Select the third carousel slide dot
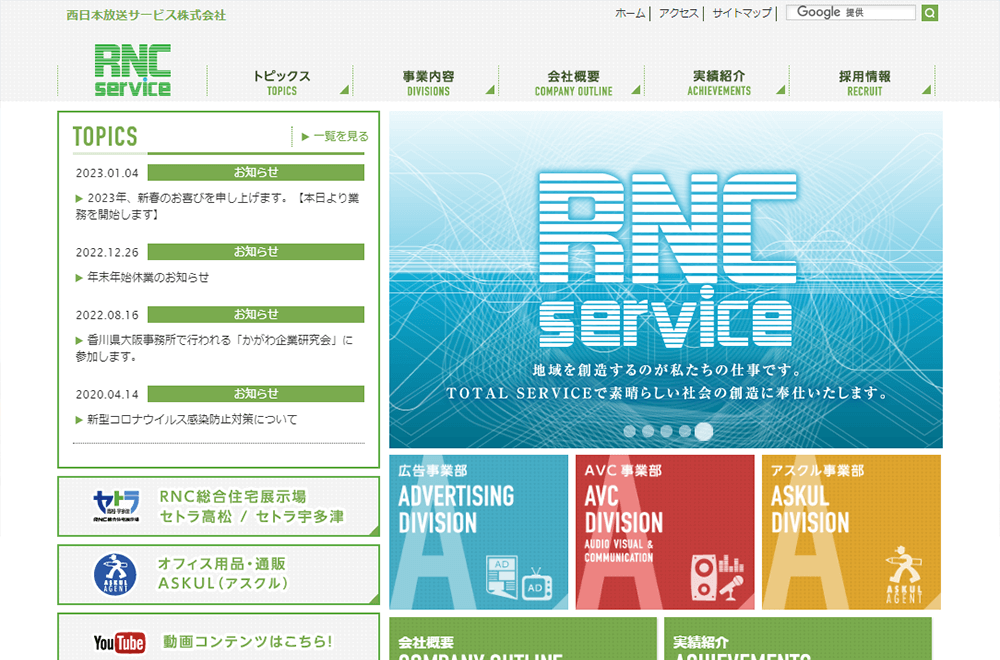Screen dimensions: 1000x660 pyautogui.click(x=666, y=431)
